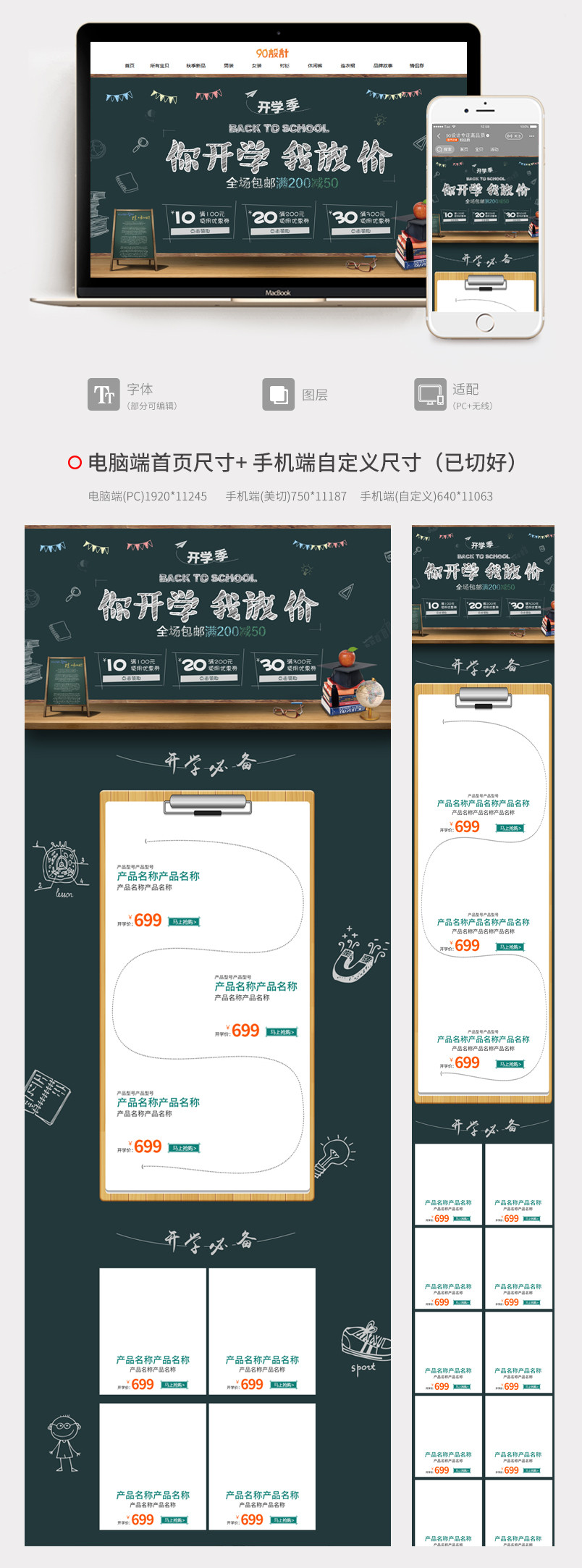Click the 90设计 logo in the laptop mockup

click(272, 53)
